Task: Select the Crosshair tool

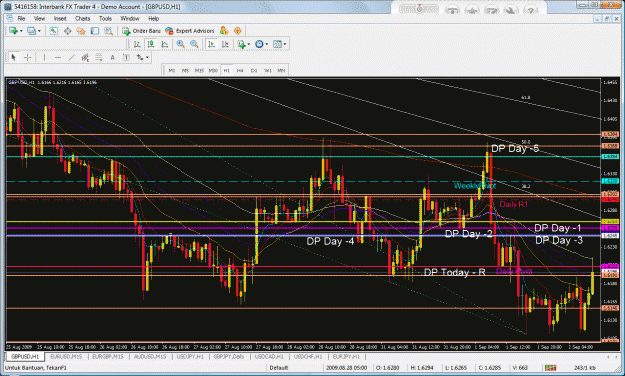Action: pyautogui.click(x=28, y=58)
